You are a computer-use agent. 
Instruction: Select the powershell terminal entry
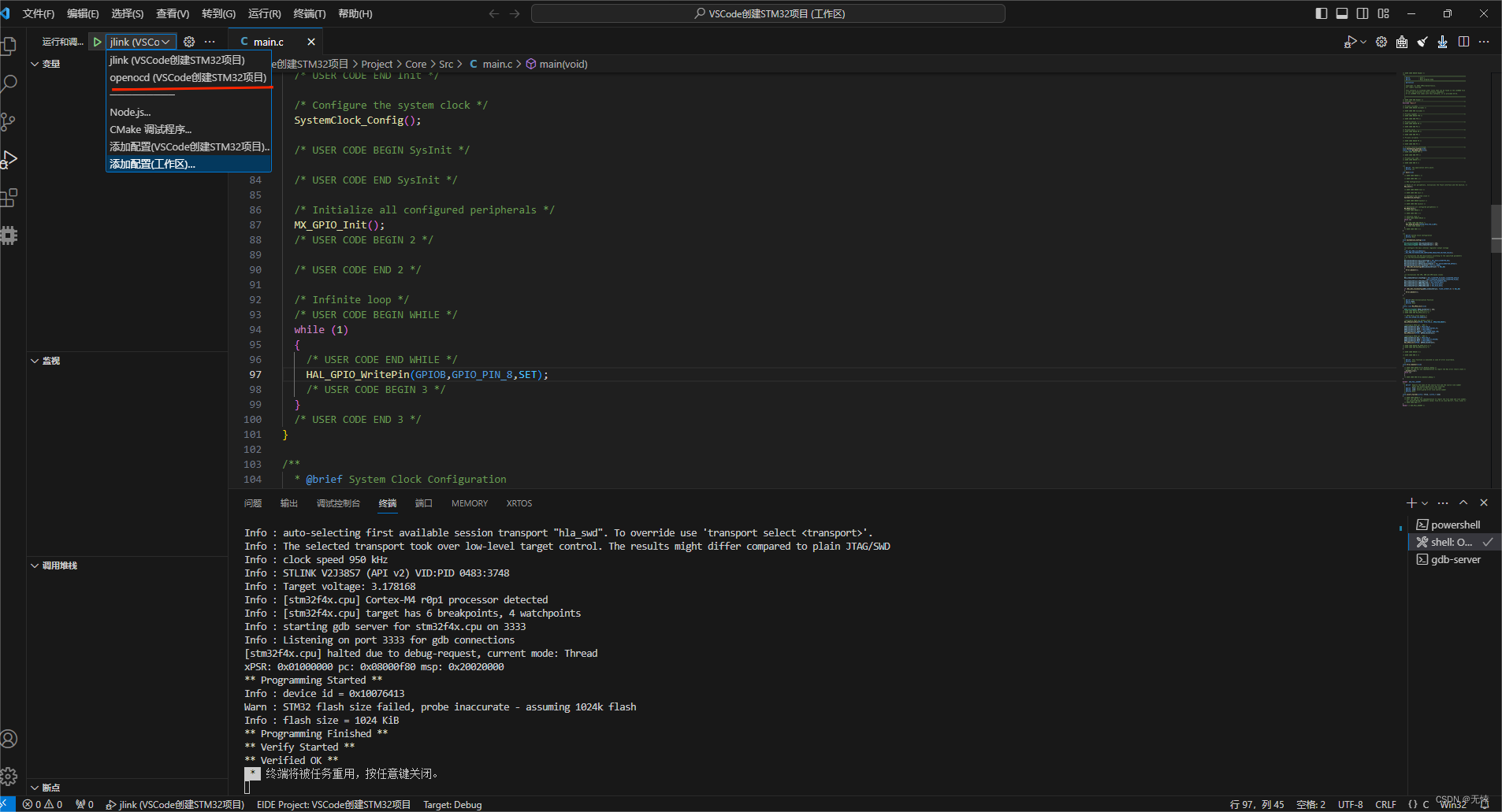1453,525
